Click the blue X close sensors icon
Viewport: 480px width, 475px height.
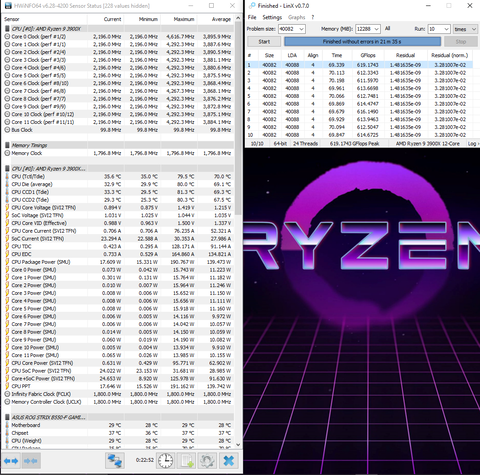click(229, 461)
